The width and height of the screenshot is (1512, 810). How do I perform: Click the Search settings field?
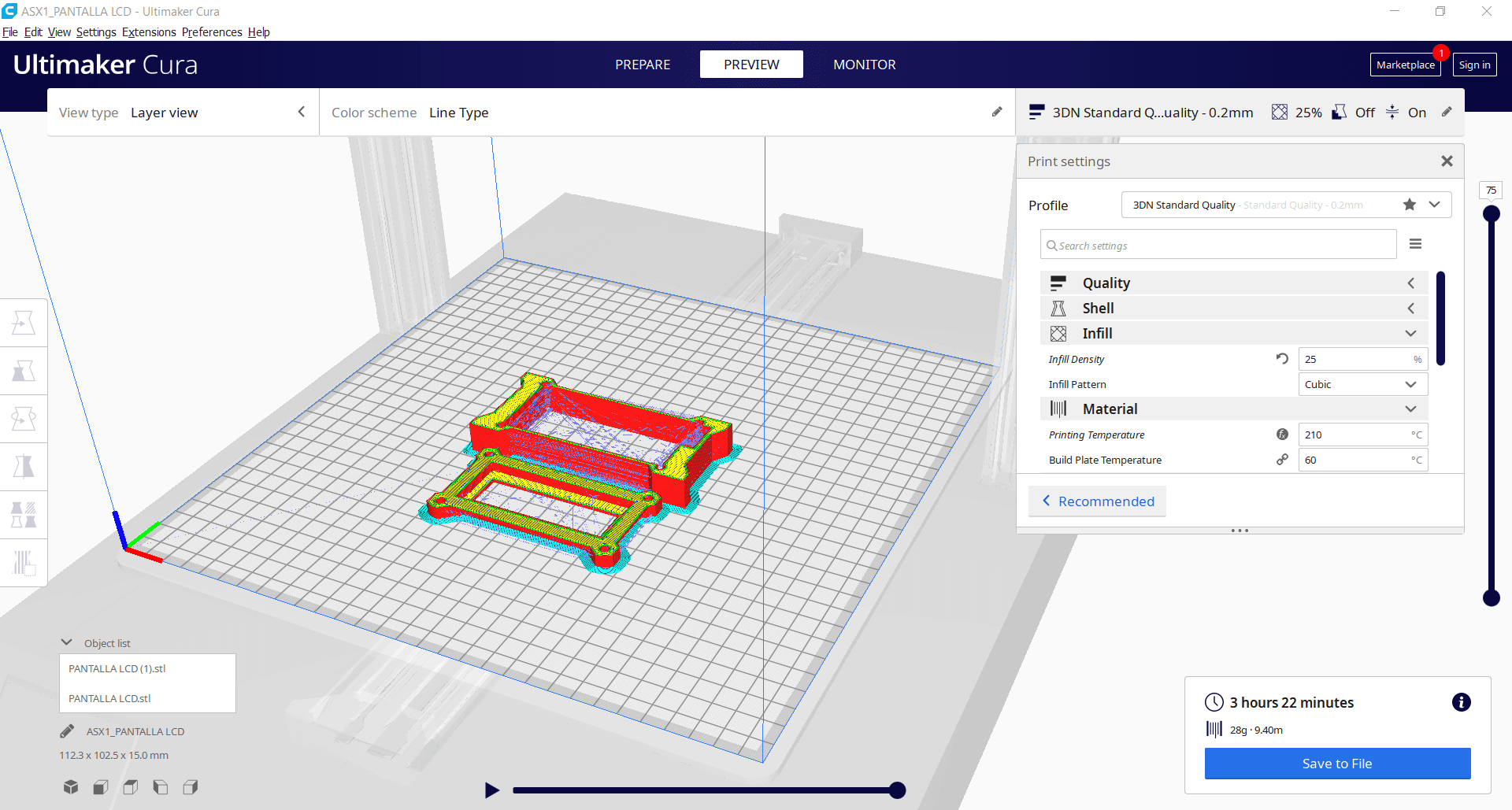pos(1218,245)
